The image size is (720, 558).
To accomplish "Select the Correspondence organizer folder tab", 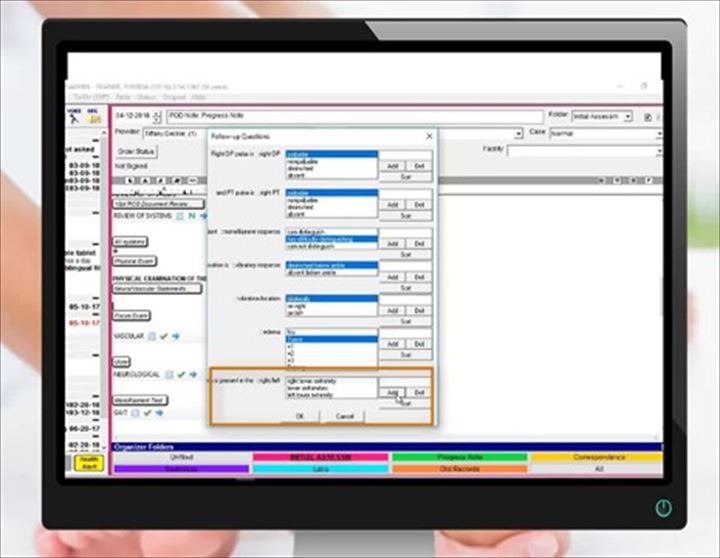I will click(x=596, y=457).
